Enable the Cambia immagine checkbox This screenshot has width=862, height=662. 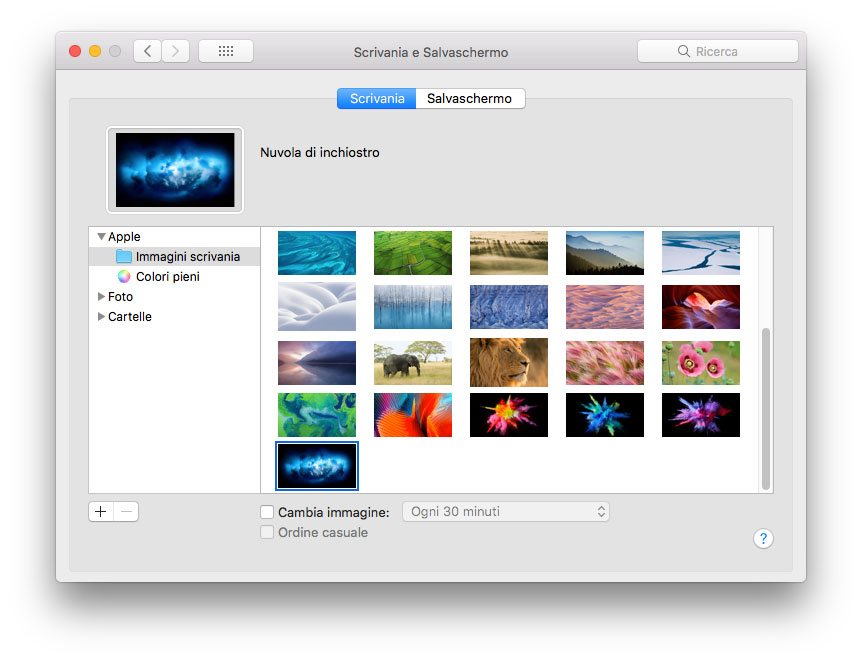click(267, 512)
